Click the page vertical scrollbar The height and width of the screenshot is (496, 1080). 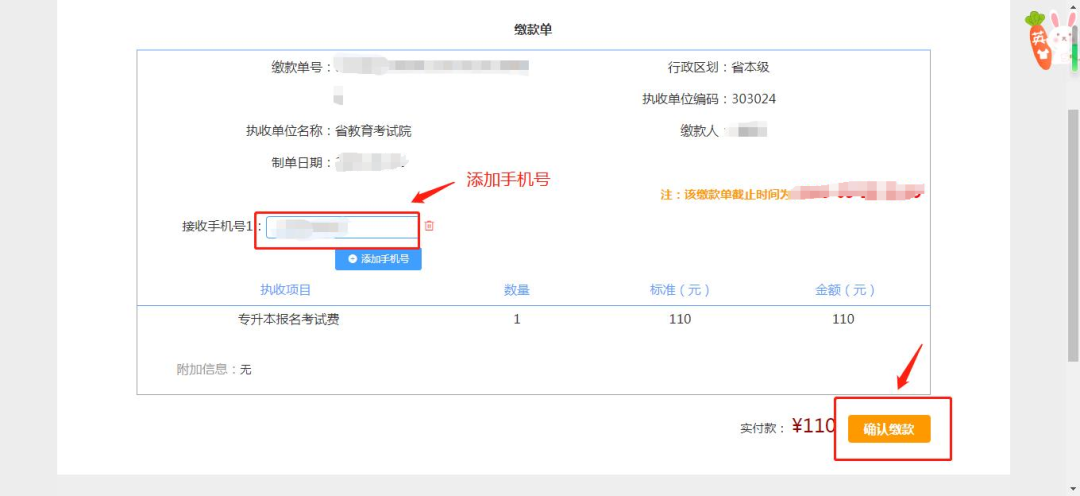pyautogui.click(x=1073, y=234)
